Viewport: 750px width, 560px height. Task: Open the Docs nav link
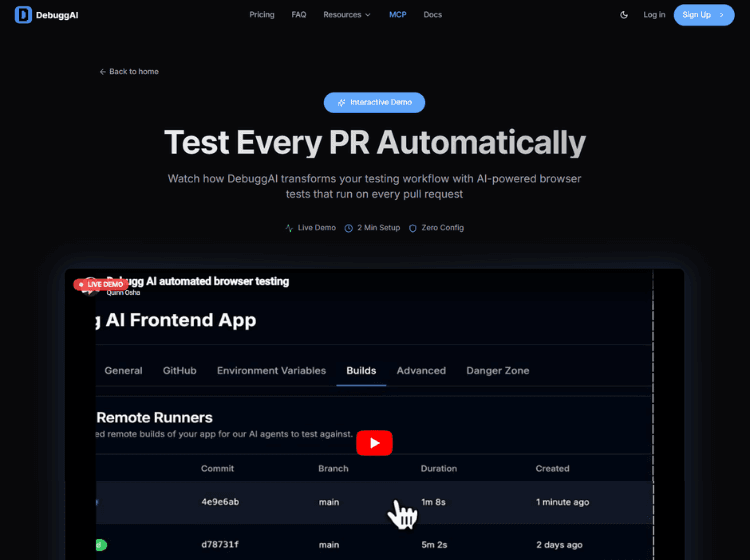pyautogui.click(x=432, y=15)
